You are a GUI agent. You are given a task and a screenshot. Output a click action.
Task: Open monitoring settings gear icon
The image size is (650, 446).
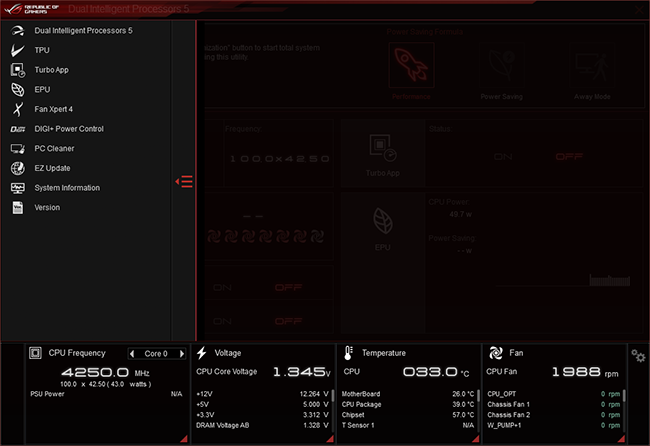[638, 355]
